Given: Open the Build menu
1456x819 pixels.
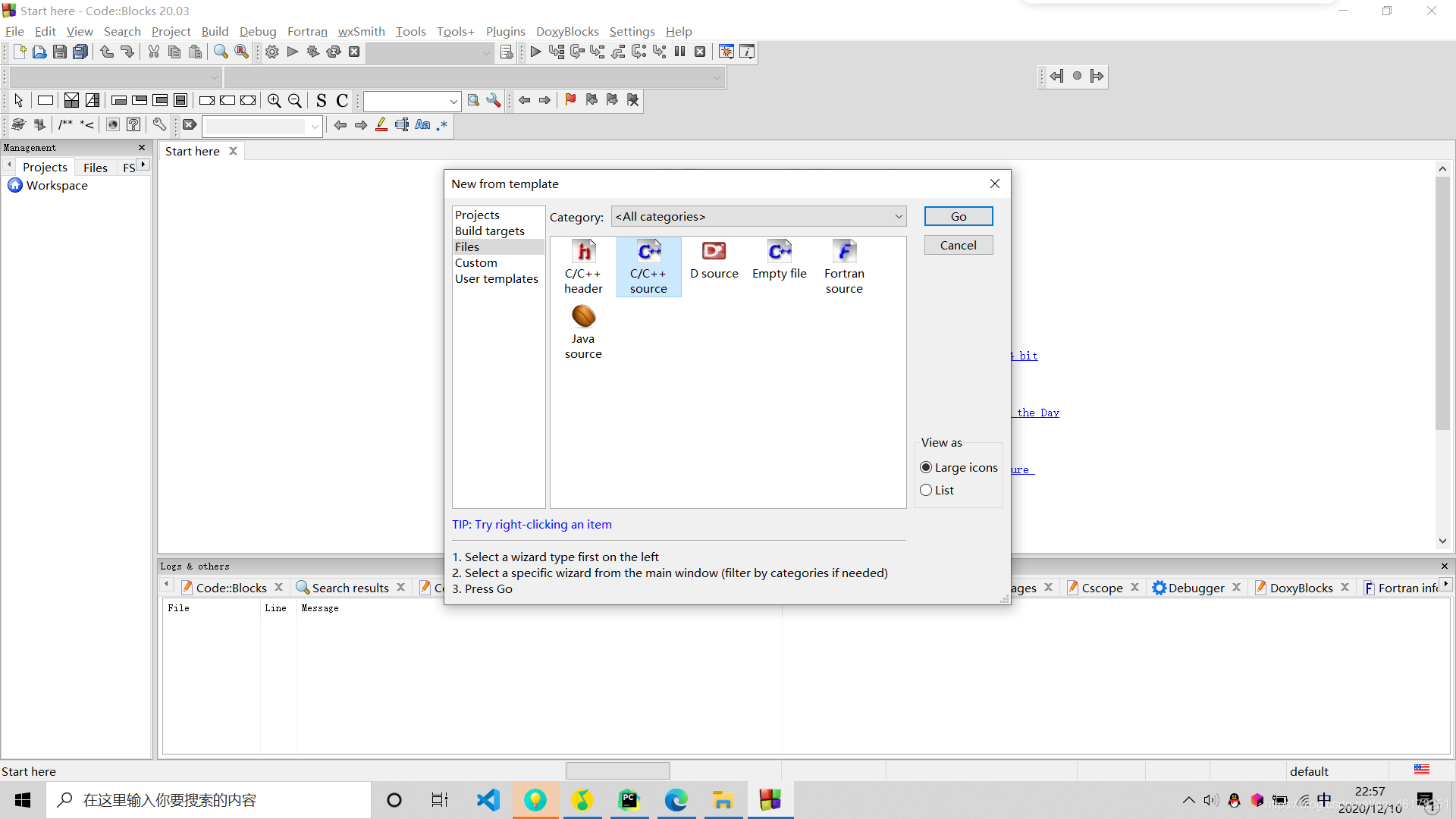Looking at the screenshot, I should coord(215,31).
